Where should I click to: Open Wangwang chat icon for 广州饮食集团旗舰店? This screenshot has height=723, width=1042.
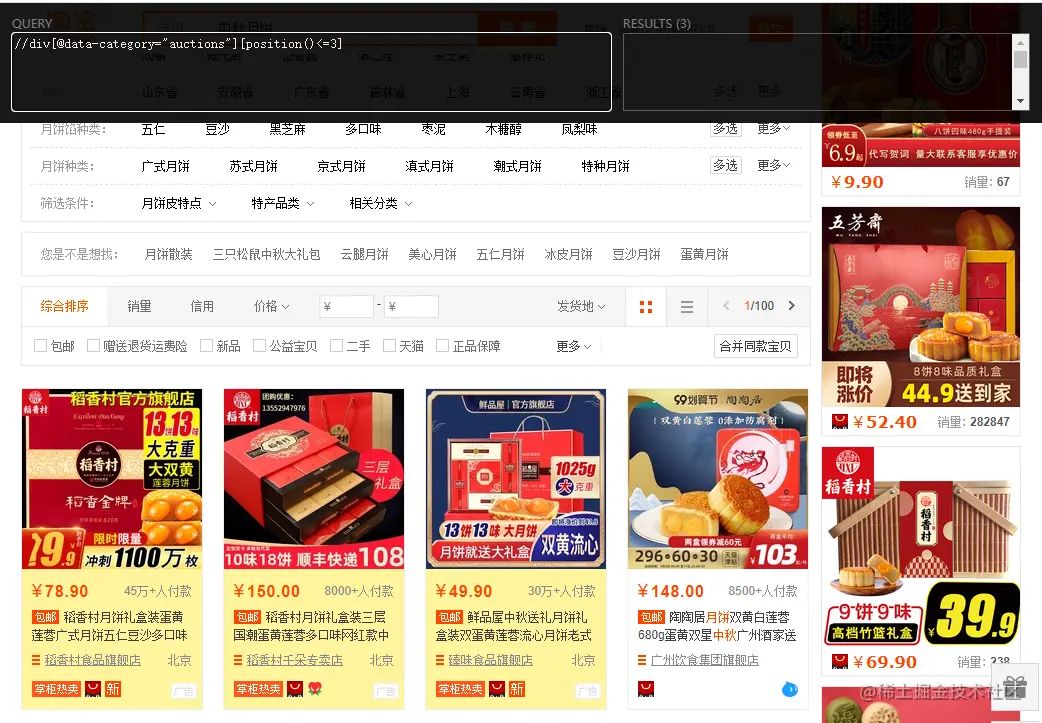pos(789,689)
